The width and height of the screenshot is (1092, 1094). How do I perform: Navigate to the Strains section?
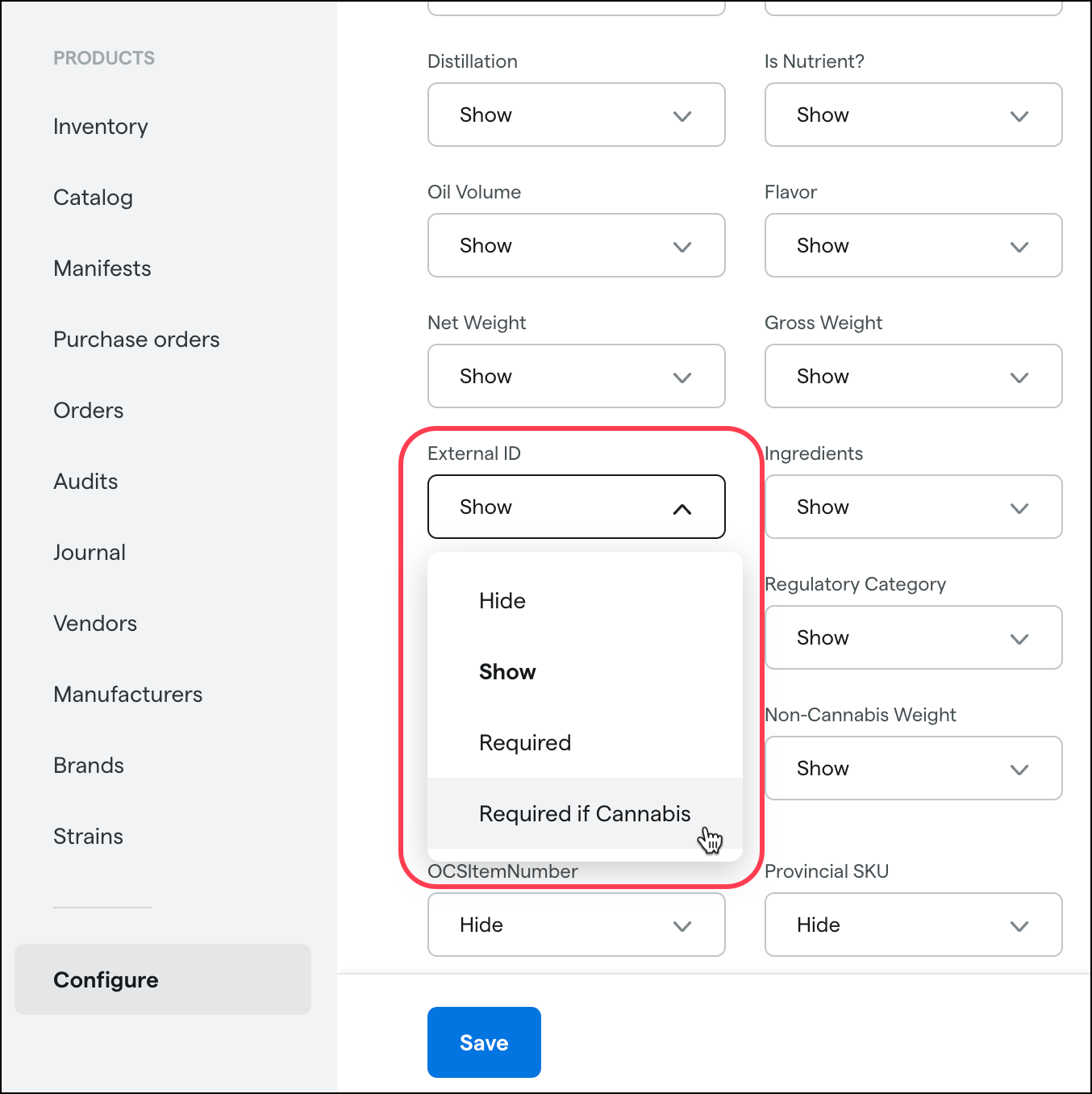88,837
